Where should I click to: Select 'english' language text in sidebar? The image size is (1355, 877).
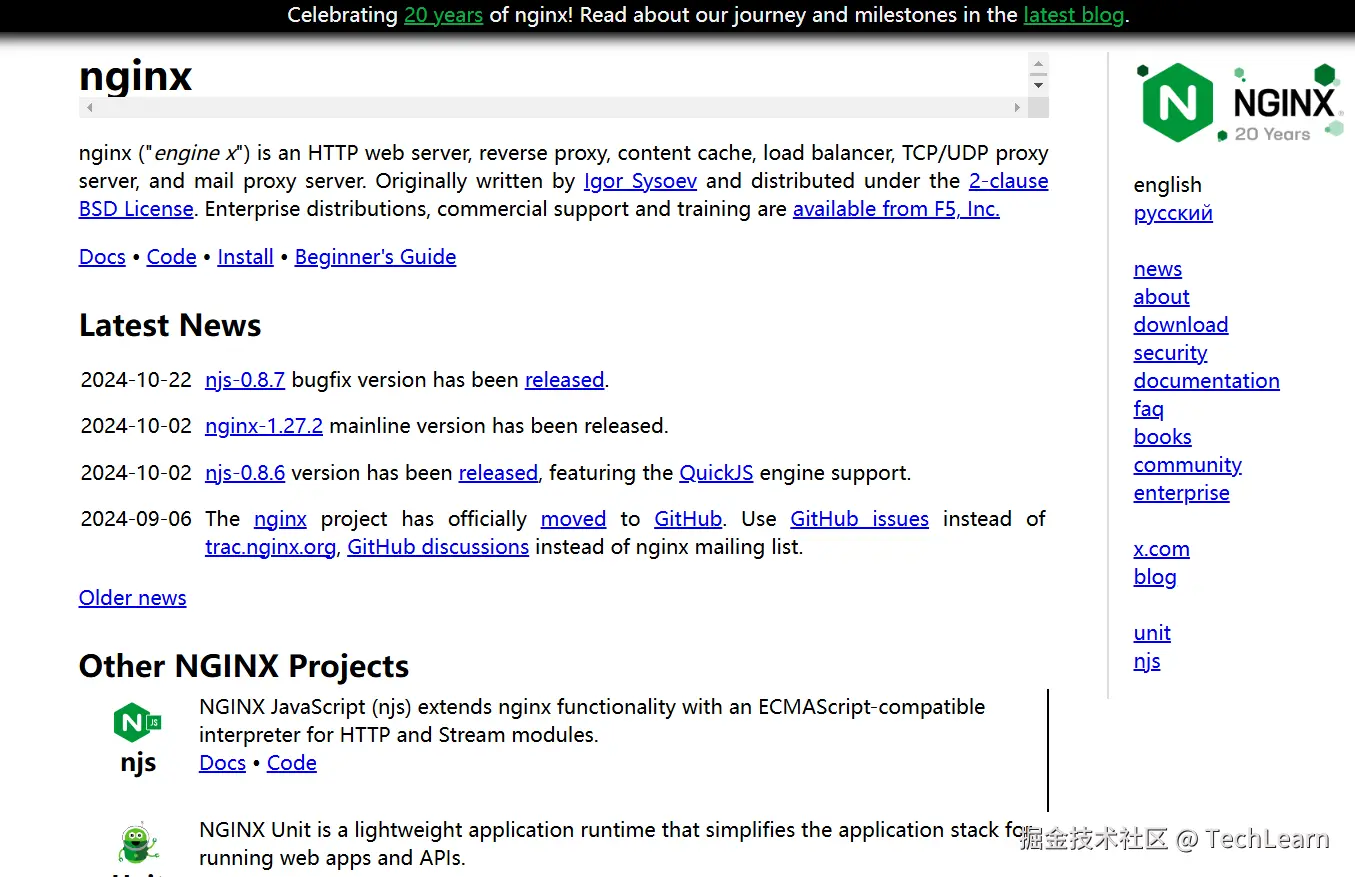point(1167,185)
